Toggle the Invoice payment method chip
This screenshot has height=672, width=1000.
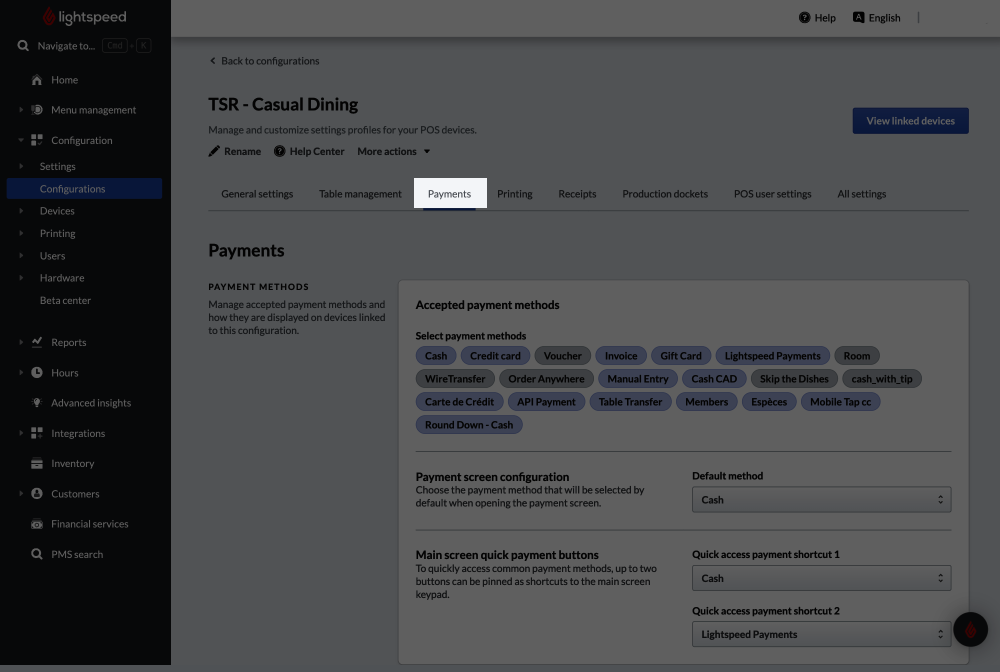click(621, 356)
